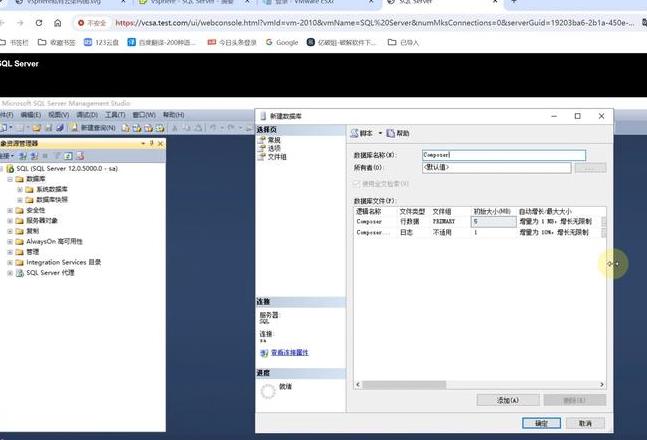Image resolution: width=647 pixels, height=440 pixels.
Task: Expand the 系统数据库 folder
Action: pos(20,189)
